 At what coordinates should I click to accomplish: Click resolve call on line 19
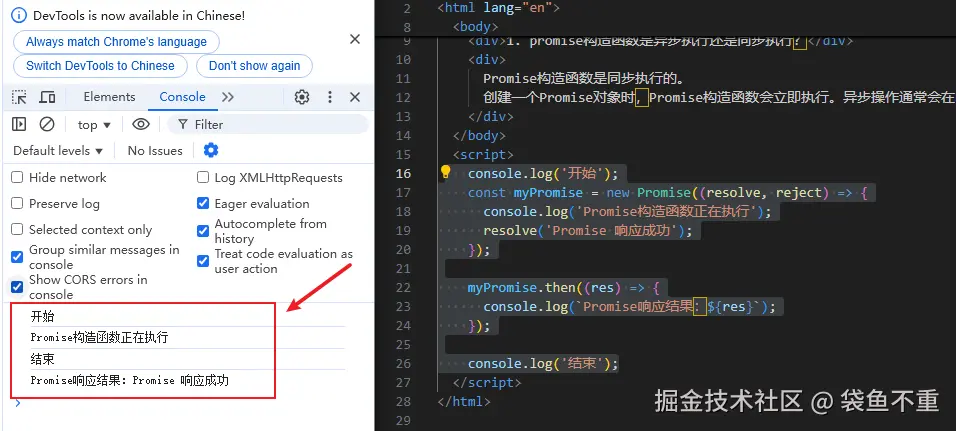pyautogui.click(x=588, y=230)
